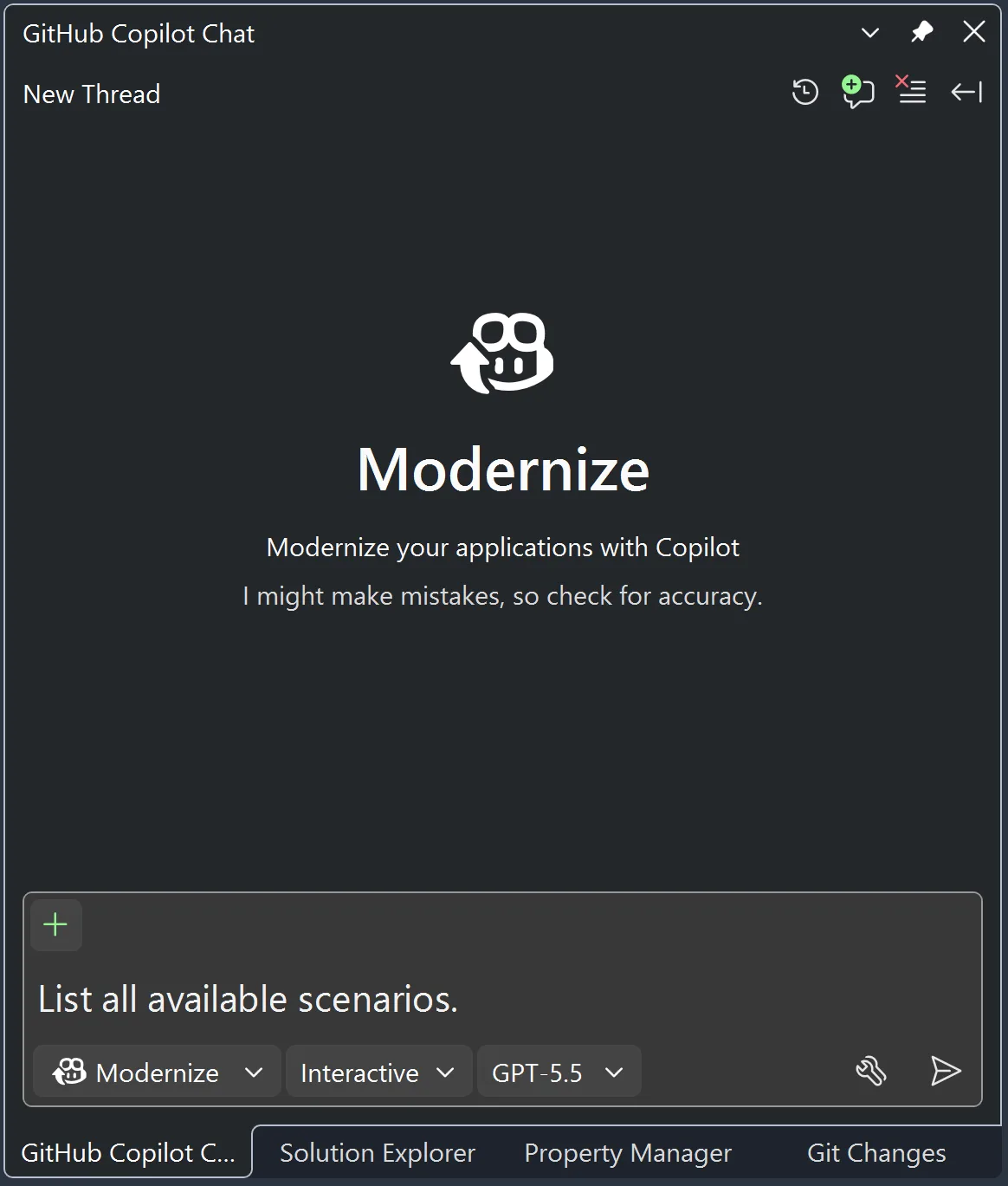Add context with green plus button
The height and width of the screenshot is (1186, 1008).
click(x=55, y=924)
